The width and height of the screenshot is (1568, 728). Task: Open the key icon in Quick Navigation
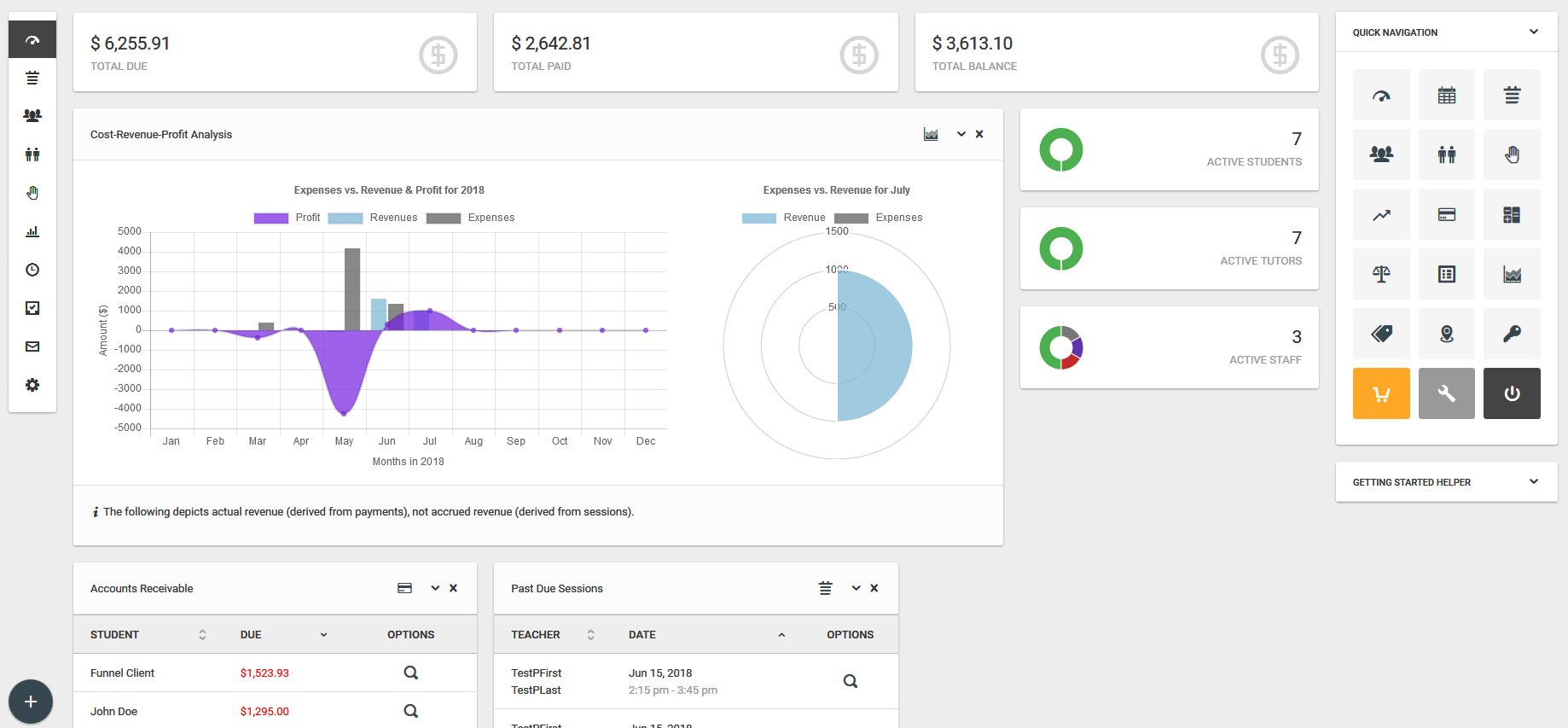1512,334
